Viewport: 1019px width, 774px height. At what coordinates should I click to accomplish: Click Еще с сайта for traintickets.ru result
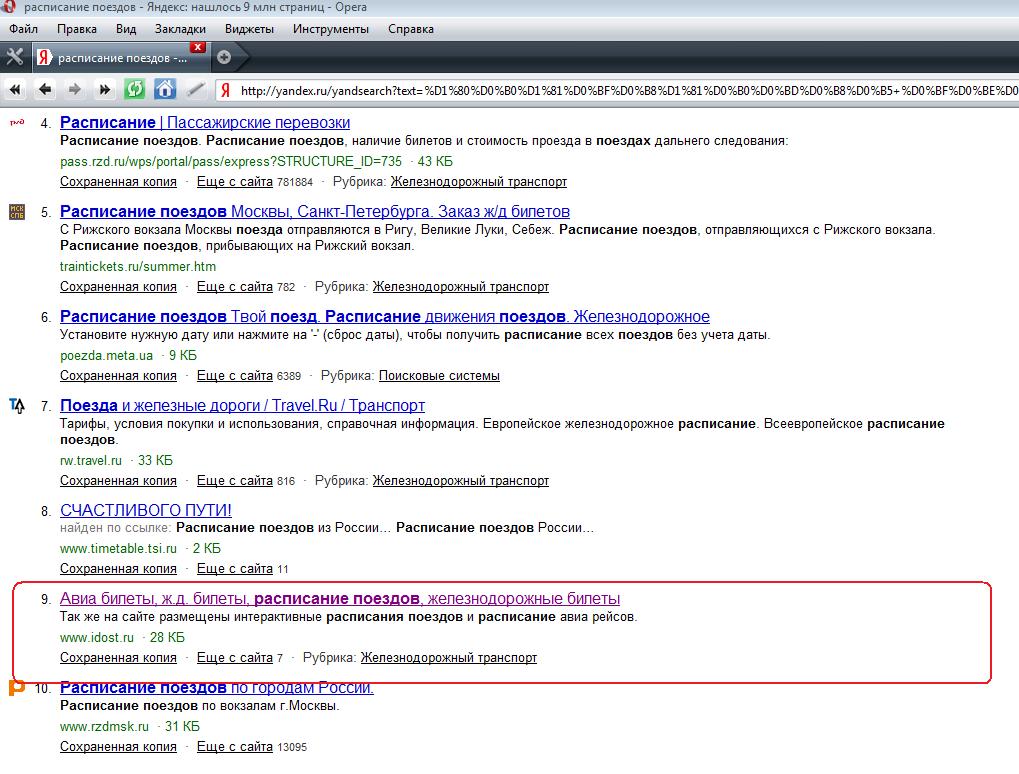tap(235, 287)
